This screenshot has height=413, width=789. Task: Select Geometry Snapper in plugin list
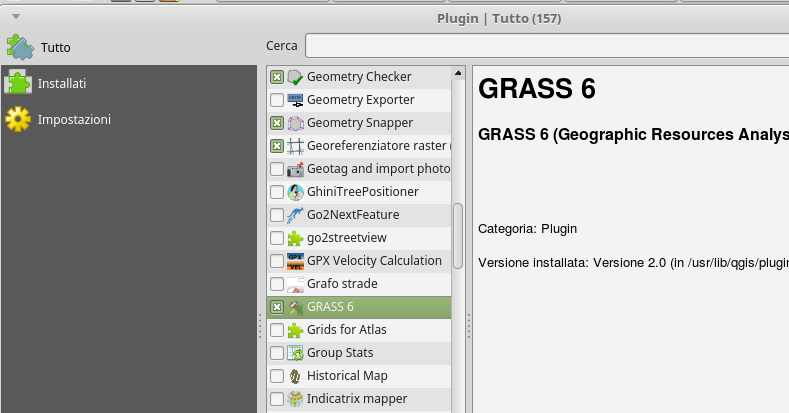click(x=359, y=123)
